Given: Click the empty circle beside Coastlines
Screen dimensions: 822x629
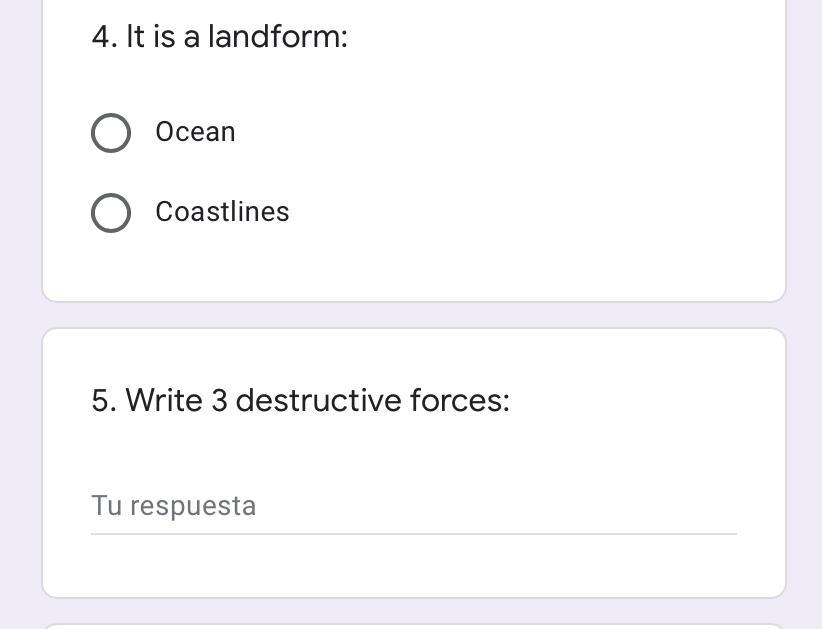Looking at the screenshot, I should pyautogui.click(x=111, y=213).
